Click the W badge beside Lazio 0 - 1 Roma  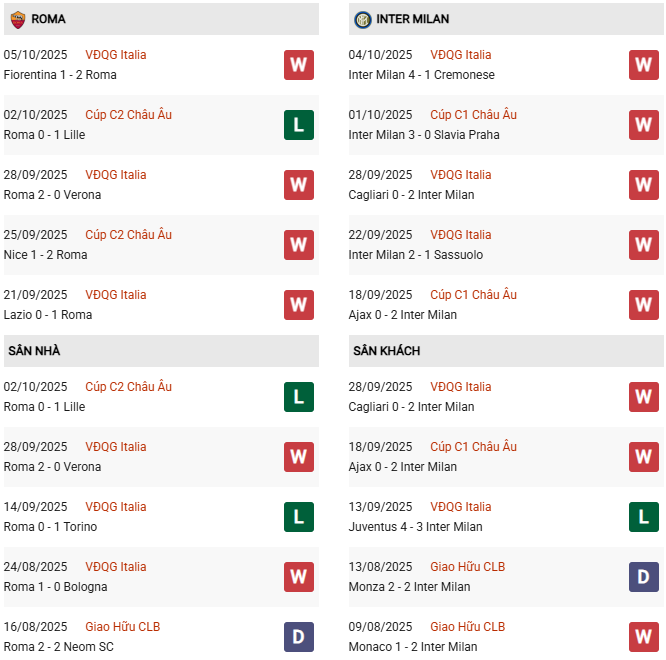tap(298, 305)
